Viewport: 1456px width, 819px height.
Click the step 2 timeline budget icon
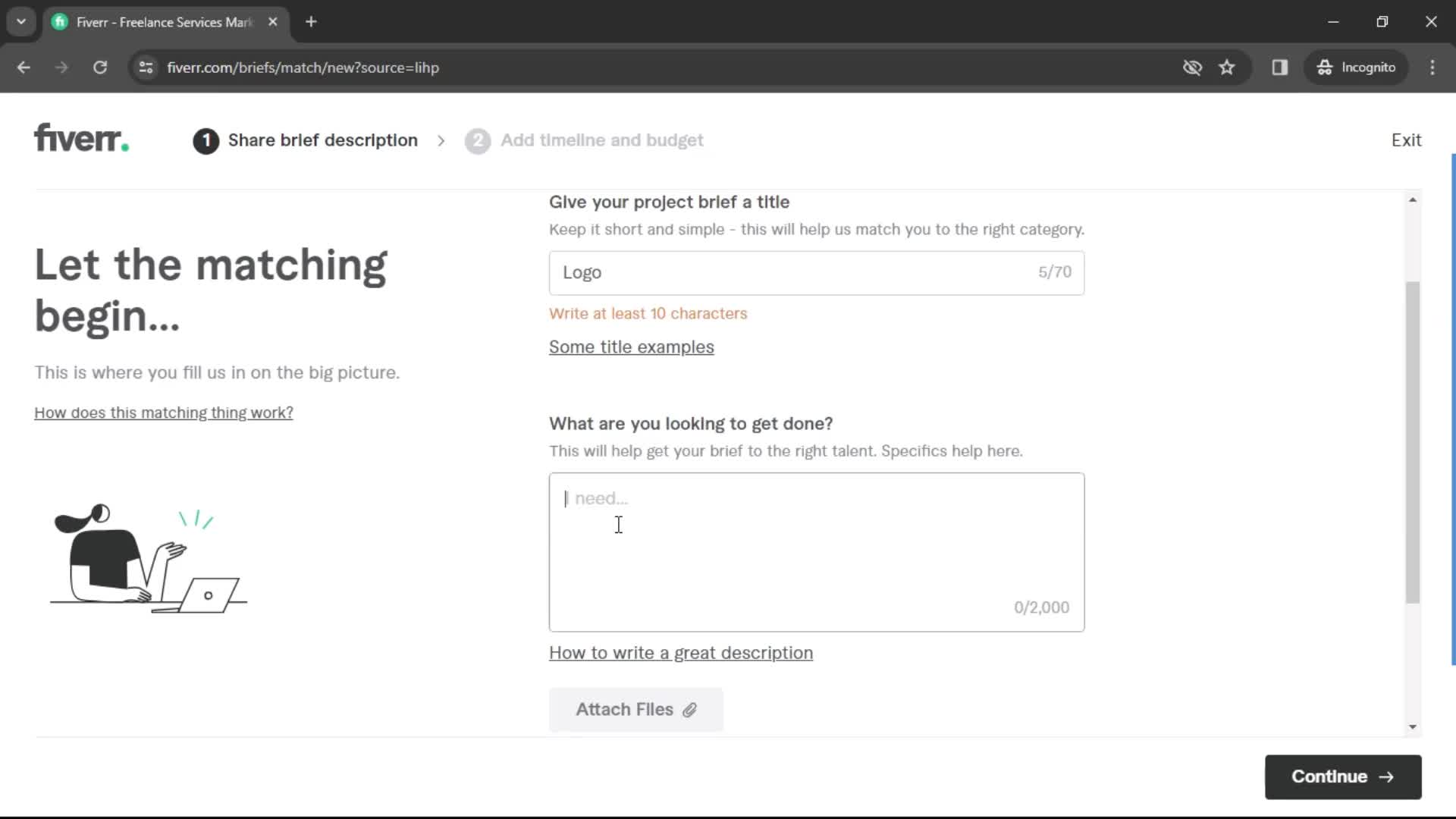pos(479,140)
